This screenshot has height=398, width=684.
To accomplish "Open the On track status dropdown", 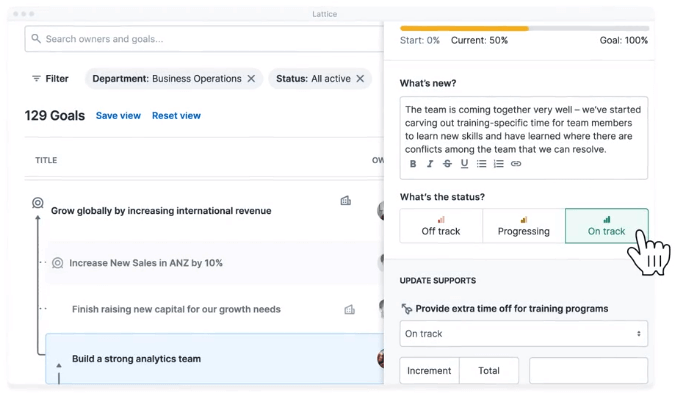I will tap(523, 333).
